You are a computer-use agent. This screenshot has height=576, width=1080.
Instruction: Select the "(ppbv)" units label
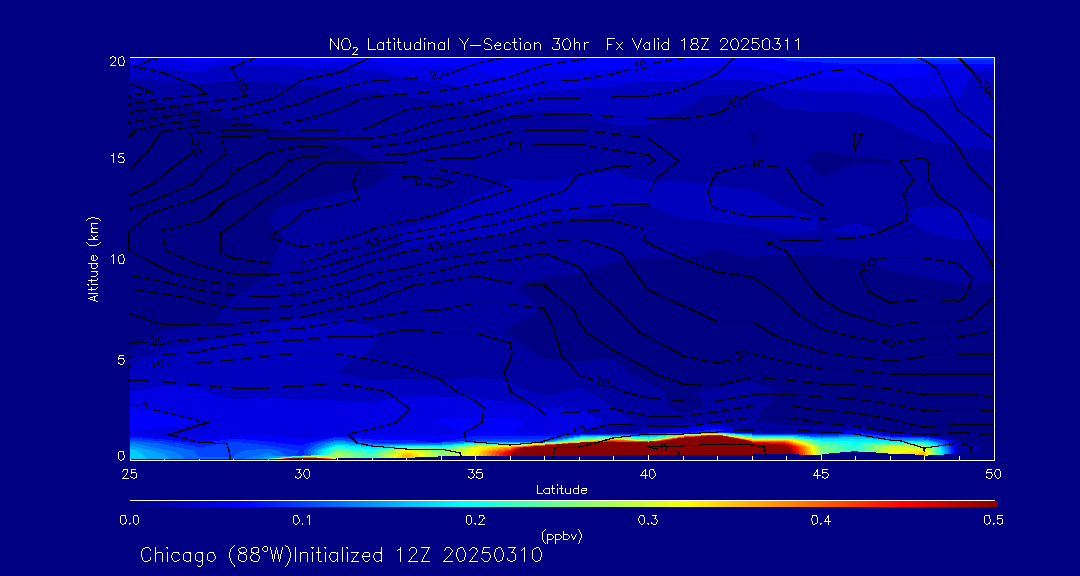pos(562,537)
